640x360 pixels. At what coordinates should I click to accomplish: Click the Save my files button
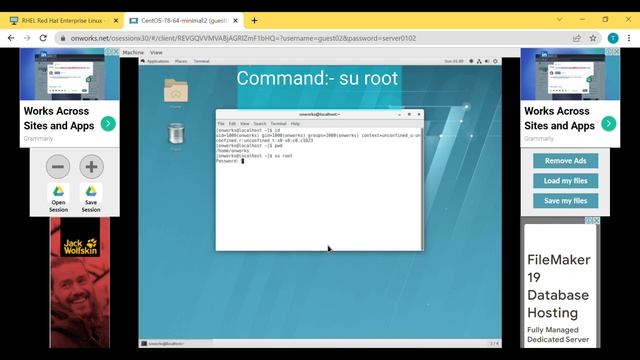coord(565,201)
